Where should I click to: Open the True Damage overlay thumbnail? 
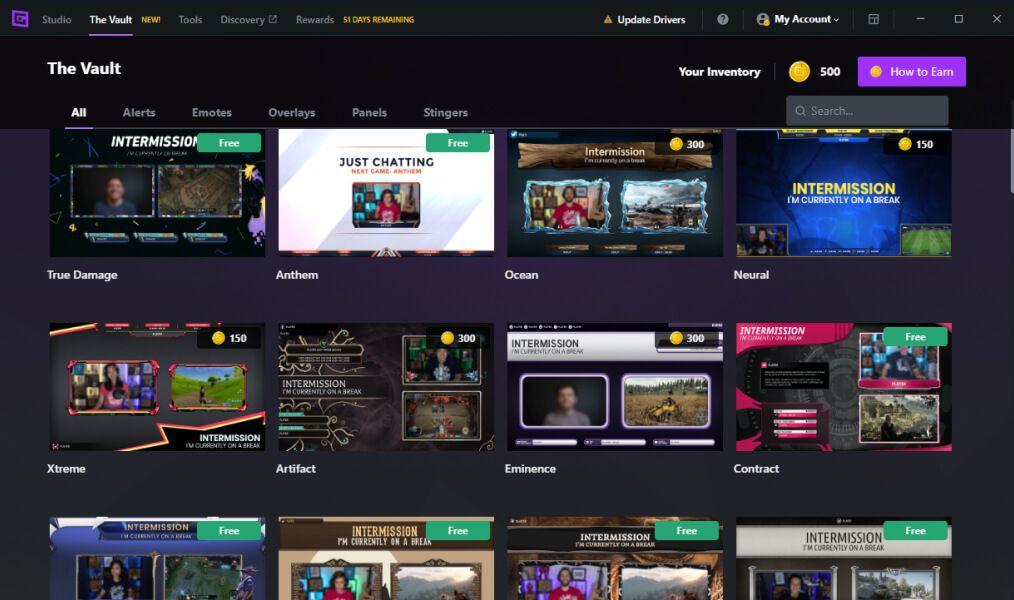tap(157, 193)
